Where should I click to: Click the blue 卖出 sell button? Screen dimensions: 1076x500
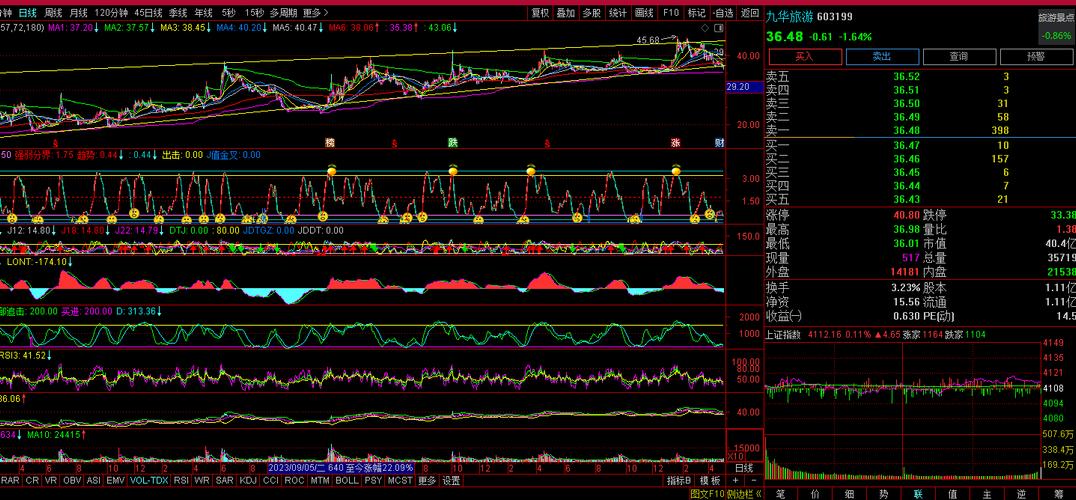(881, 57)
